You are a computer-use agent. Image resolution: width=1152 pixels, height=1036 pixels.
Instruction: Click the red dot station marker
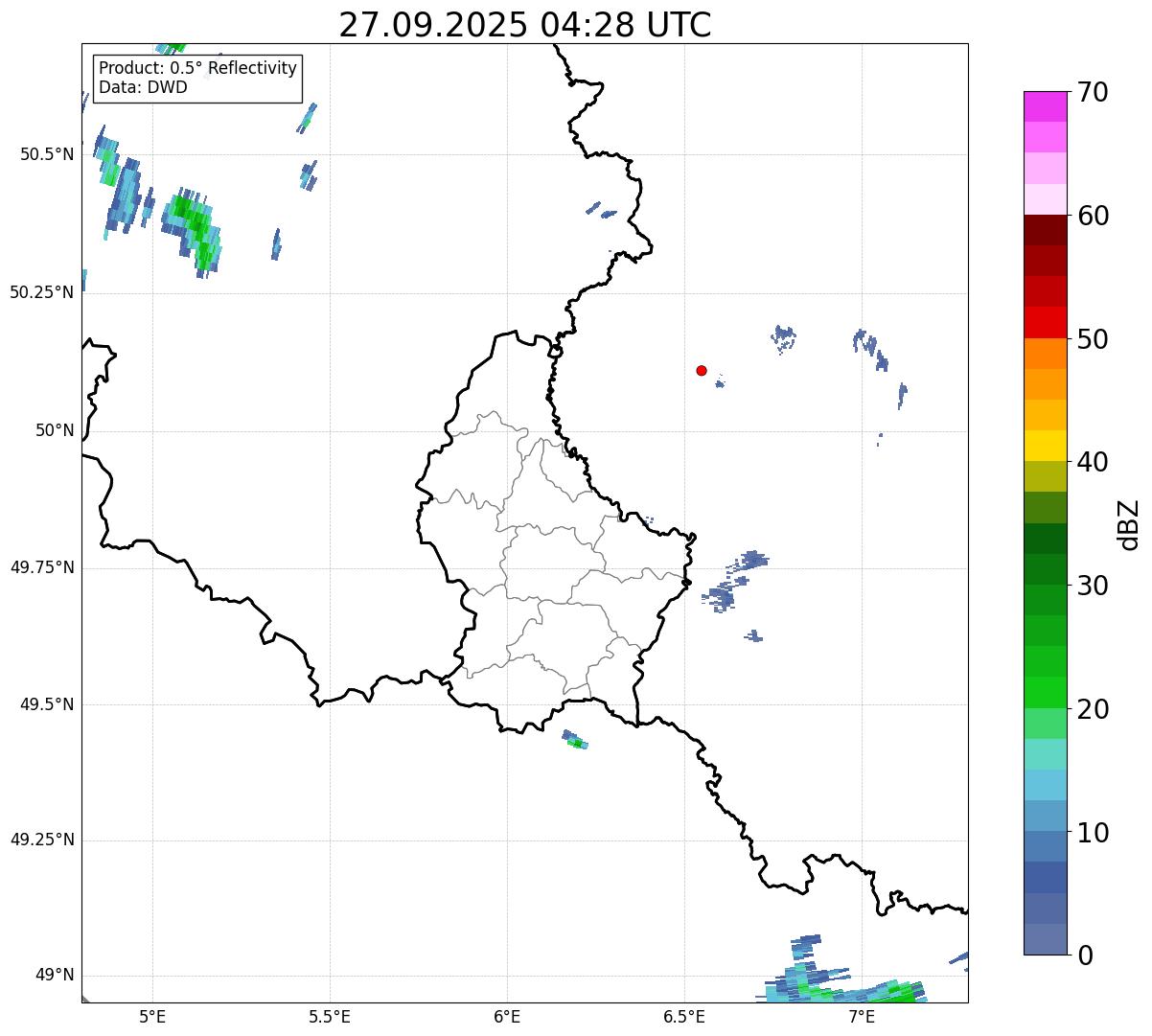pyautogui.click(x=702, y=371)
